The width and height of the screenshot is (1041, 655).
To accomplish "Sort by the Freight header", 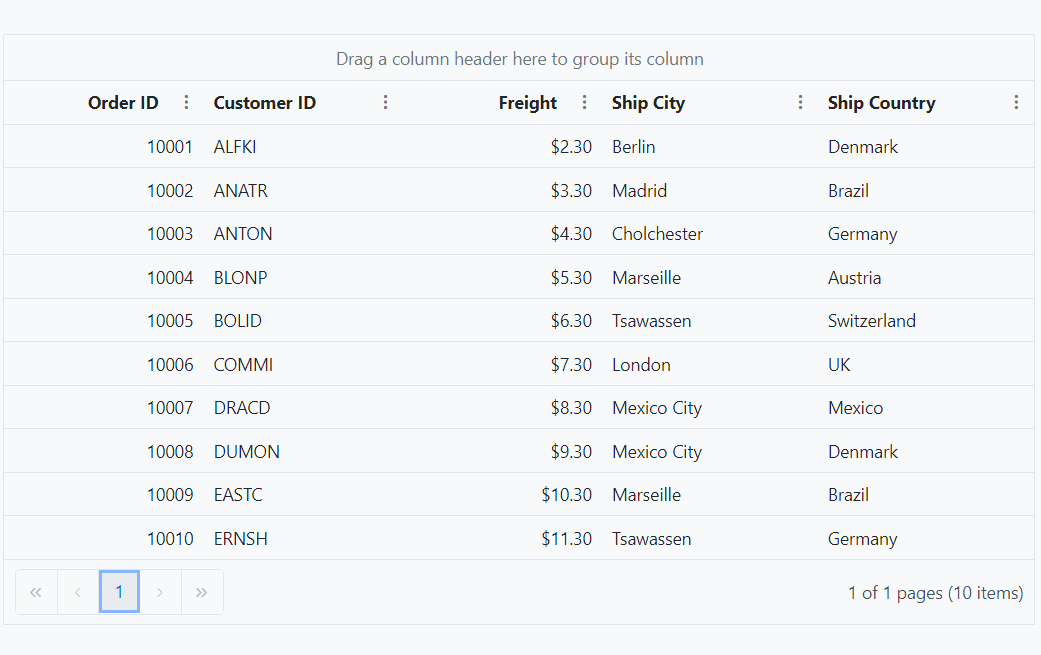I will (528, 103).
